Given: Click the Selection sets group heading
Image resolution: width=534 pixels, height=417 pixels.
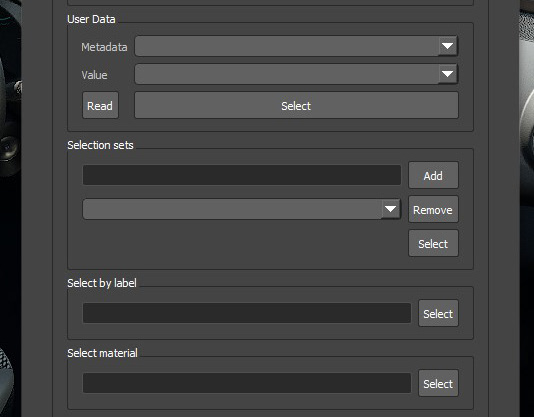Looking at the screenshot, I should click(100, 145).
